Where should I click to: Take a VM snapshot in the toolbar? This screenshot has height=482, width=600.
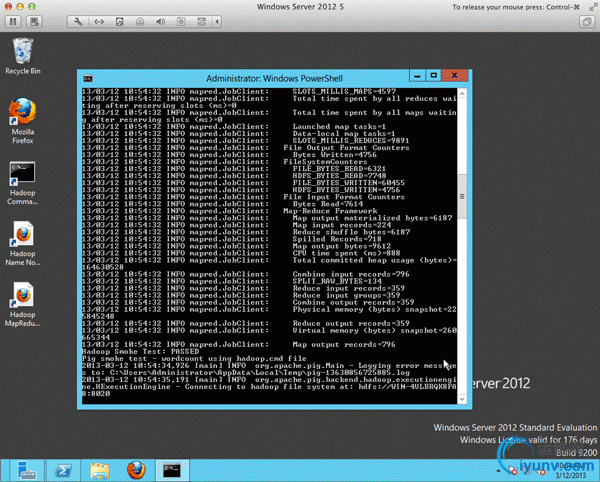(34, 21)
